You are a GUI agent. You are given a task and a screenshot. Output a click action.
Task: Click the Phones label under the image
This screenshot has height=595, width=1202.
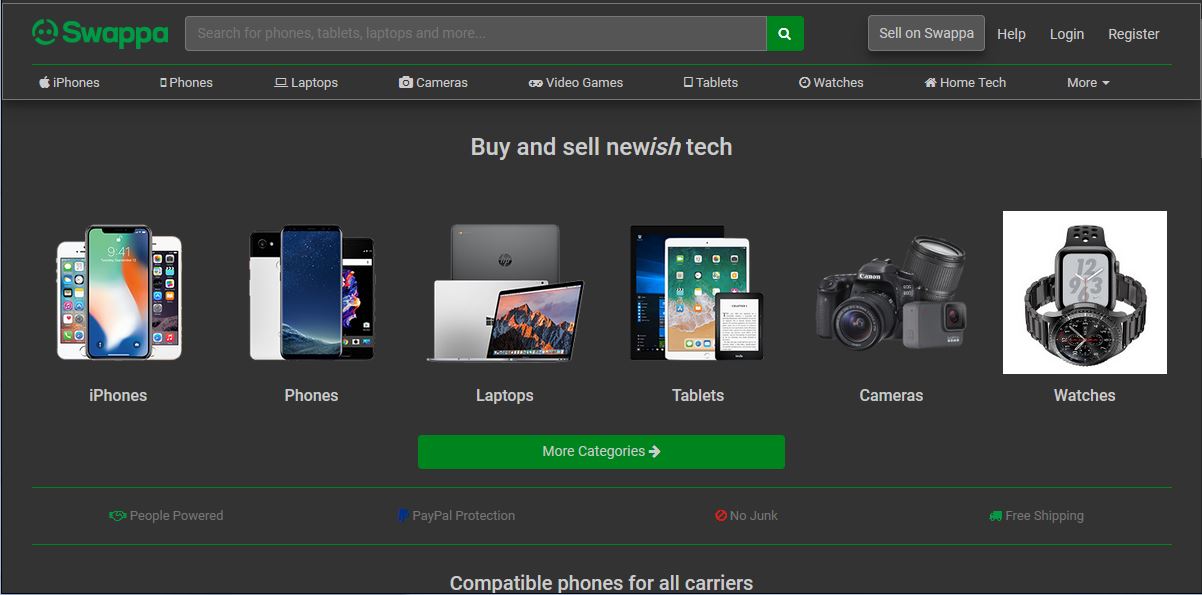tap(311, 396)
